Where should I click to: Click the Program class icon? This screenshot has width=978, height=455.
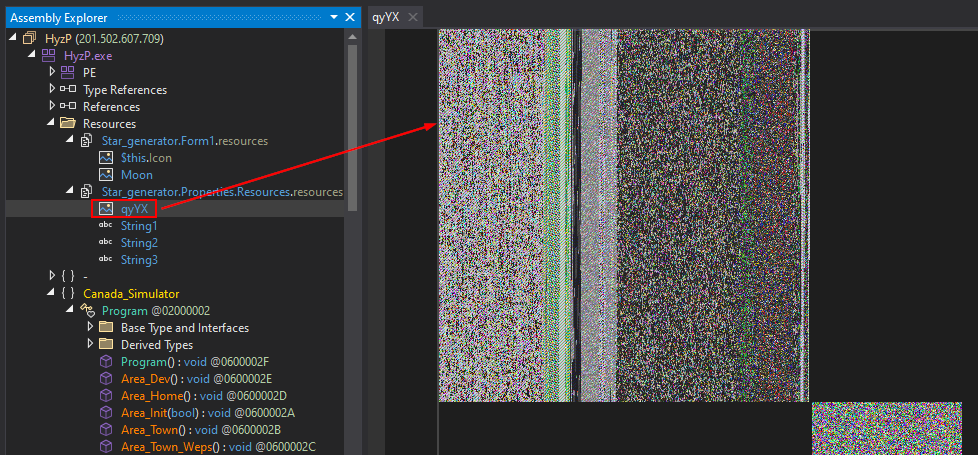click(86, 311)
